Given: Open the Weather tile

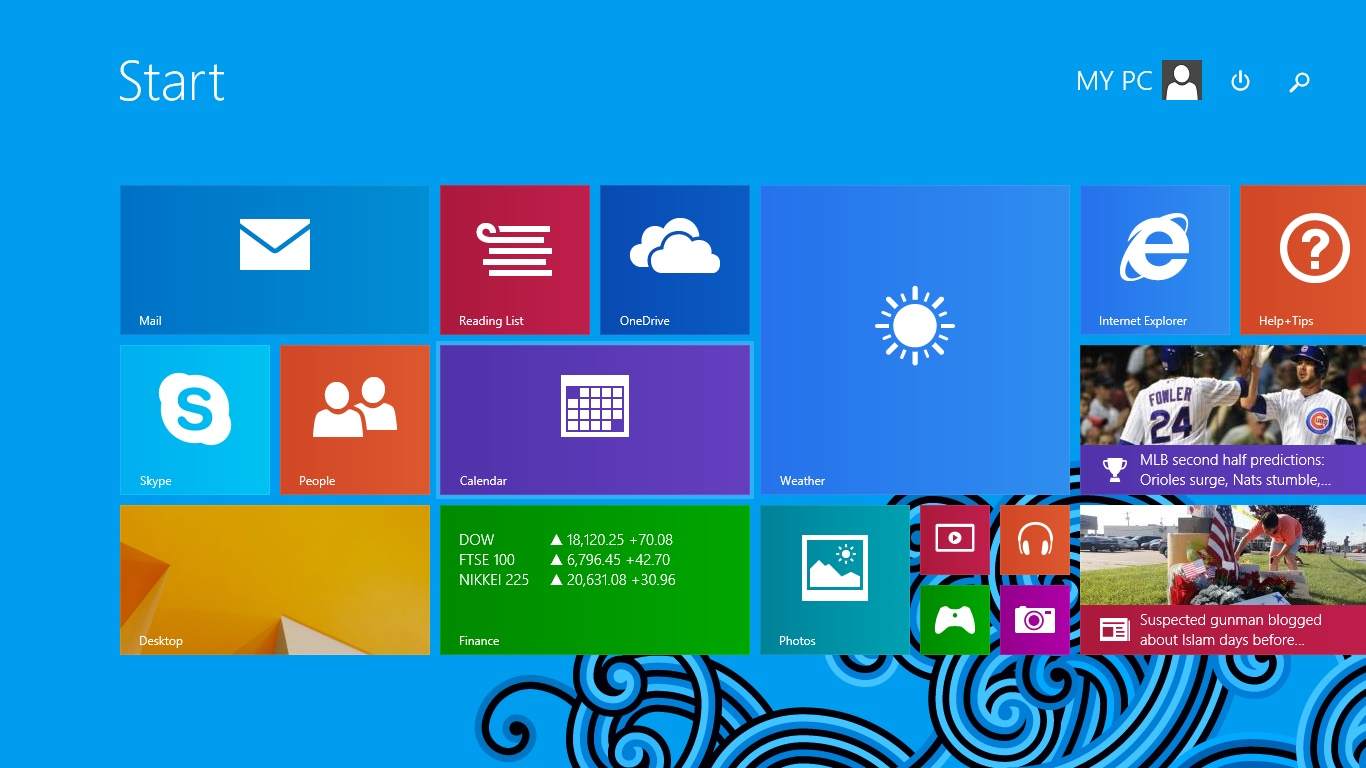Looking at the screenshot, I should [x=914, y=339].
